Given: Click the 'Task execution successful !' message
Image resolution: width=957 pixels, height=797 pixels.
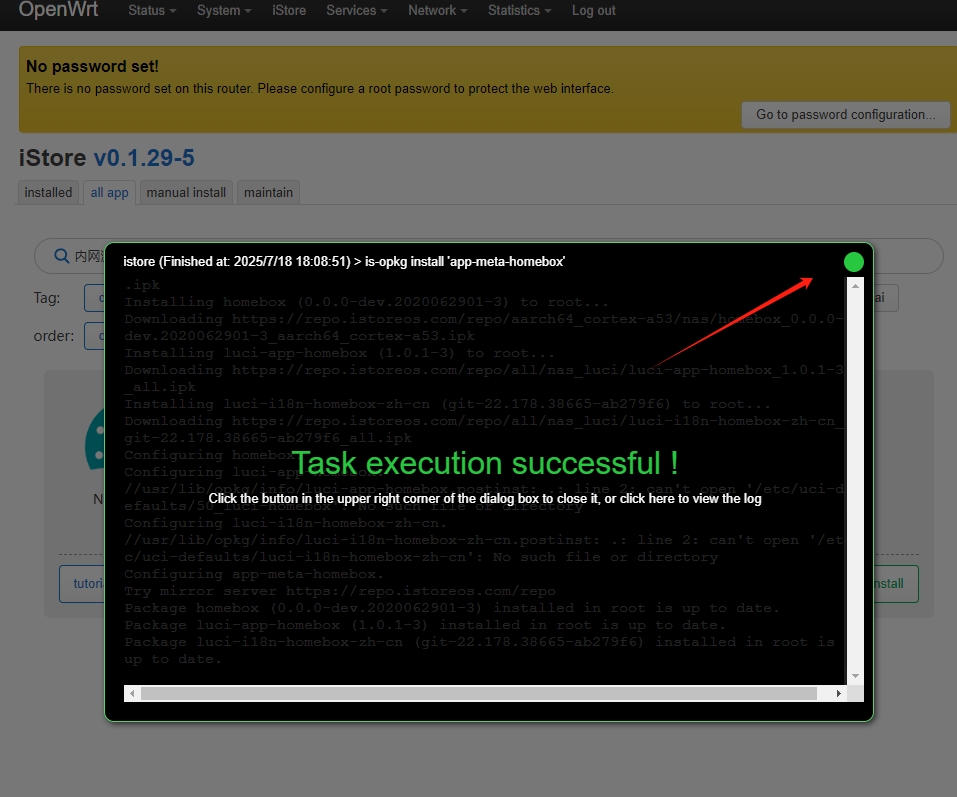Looking at the screenshot, I should tap(485, 463).
